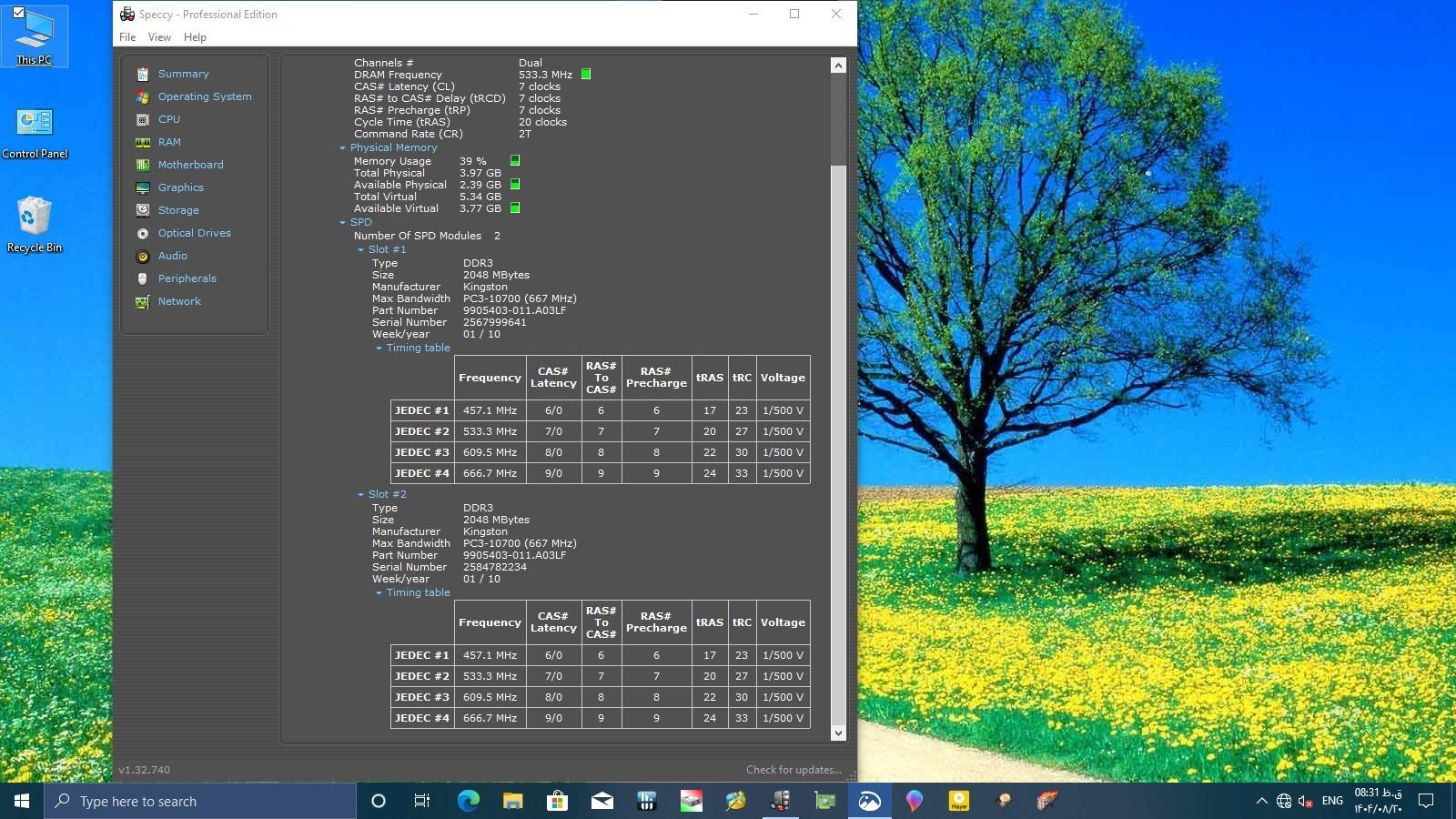Toggle green indicator beside DRAM Frequency

586,75
